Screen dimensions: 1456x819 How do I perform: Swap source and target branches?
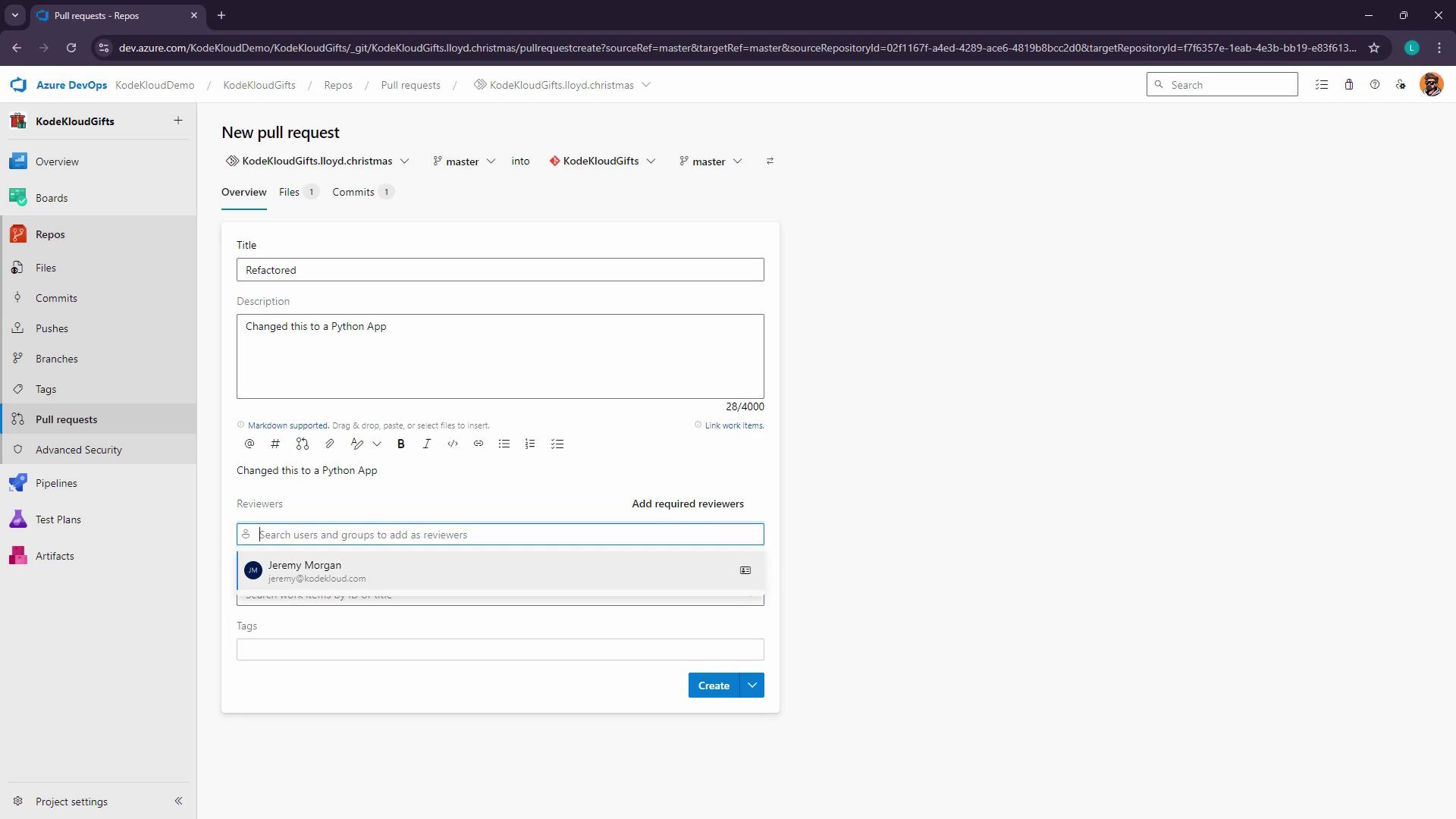(770, 162)
